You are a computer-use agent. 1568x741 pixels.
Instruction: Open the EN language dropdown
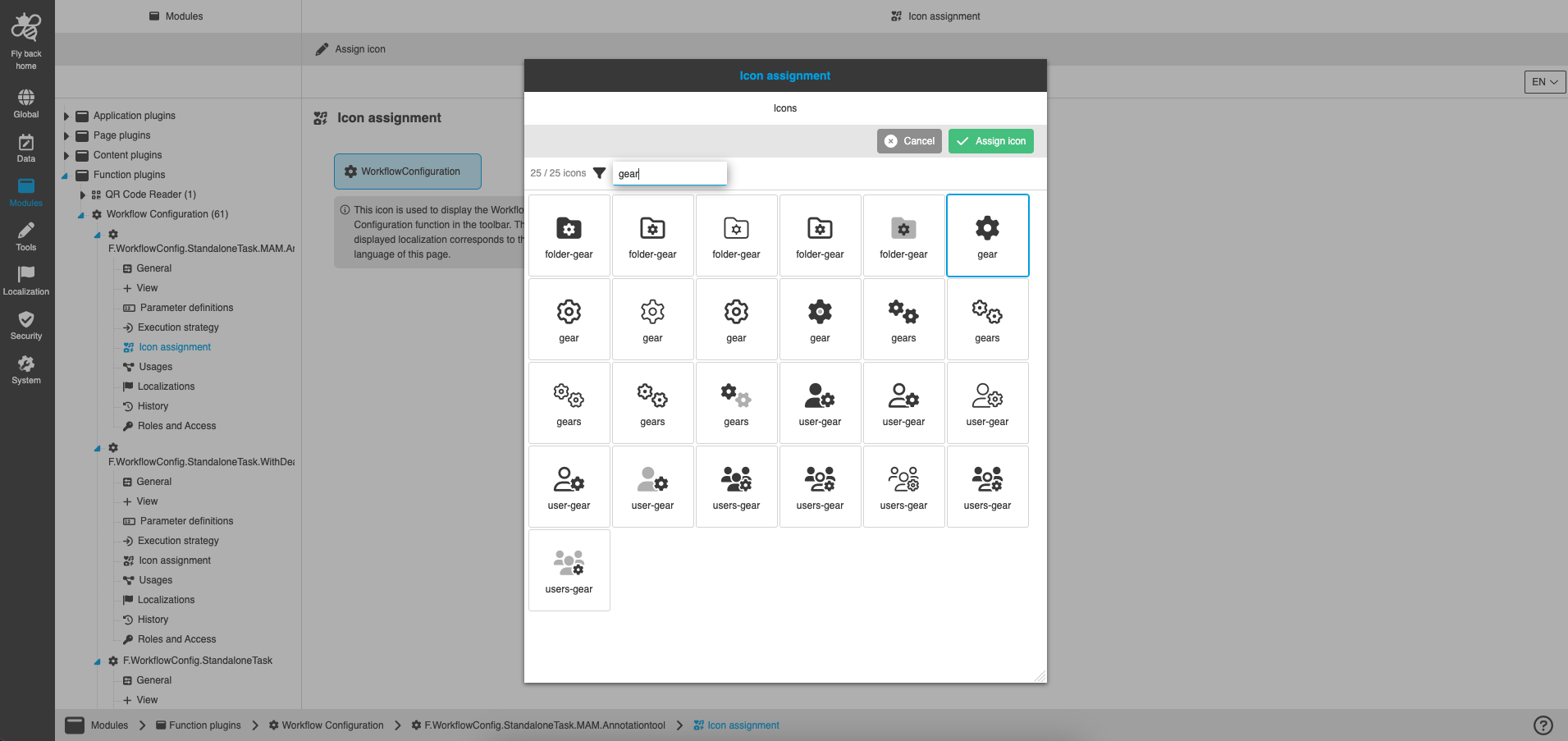[x=1544, y=82]
